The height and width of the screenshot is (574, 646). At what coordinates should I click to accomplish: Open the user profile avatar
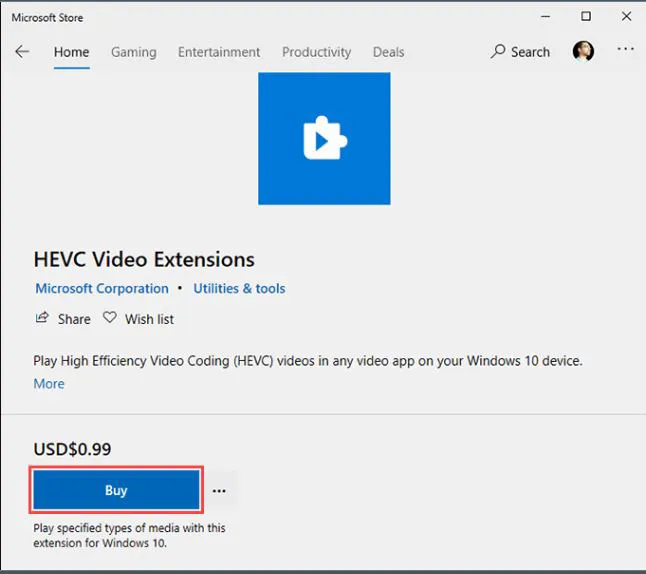point(583,51)
